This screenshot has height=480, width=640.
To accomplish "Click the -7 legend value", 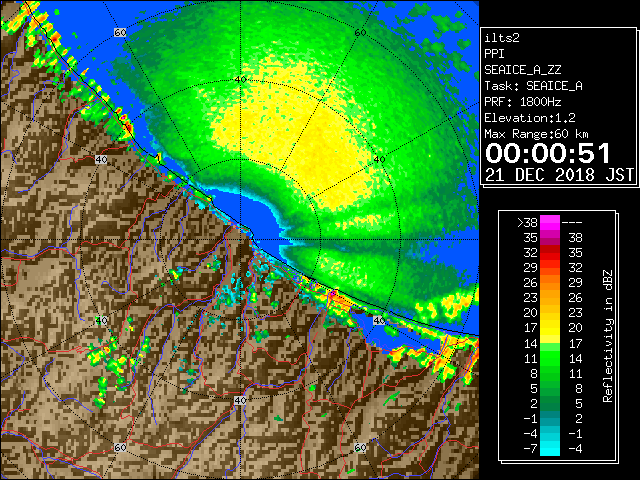I will pyautogui.click(x=530, y=449).
